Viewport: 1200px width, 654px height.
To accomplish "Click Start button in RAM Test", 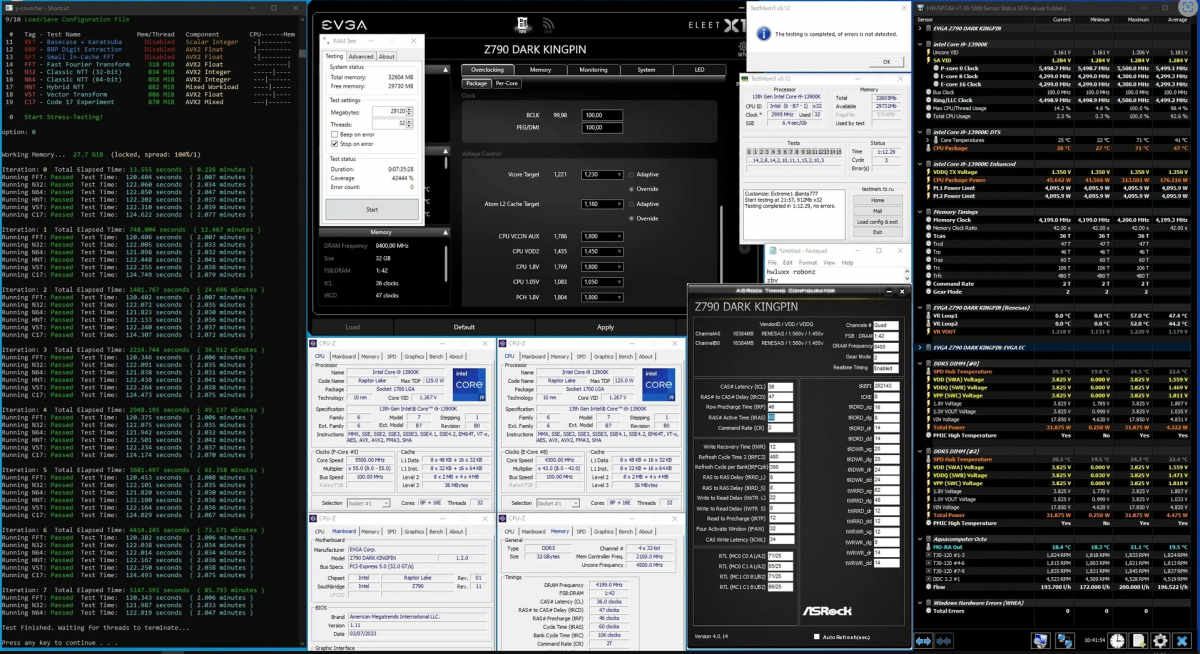I will pyautogui.click(x=372, y=210).
